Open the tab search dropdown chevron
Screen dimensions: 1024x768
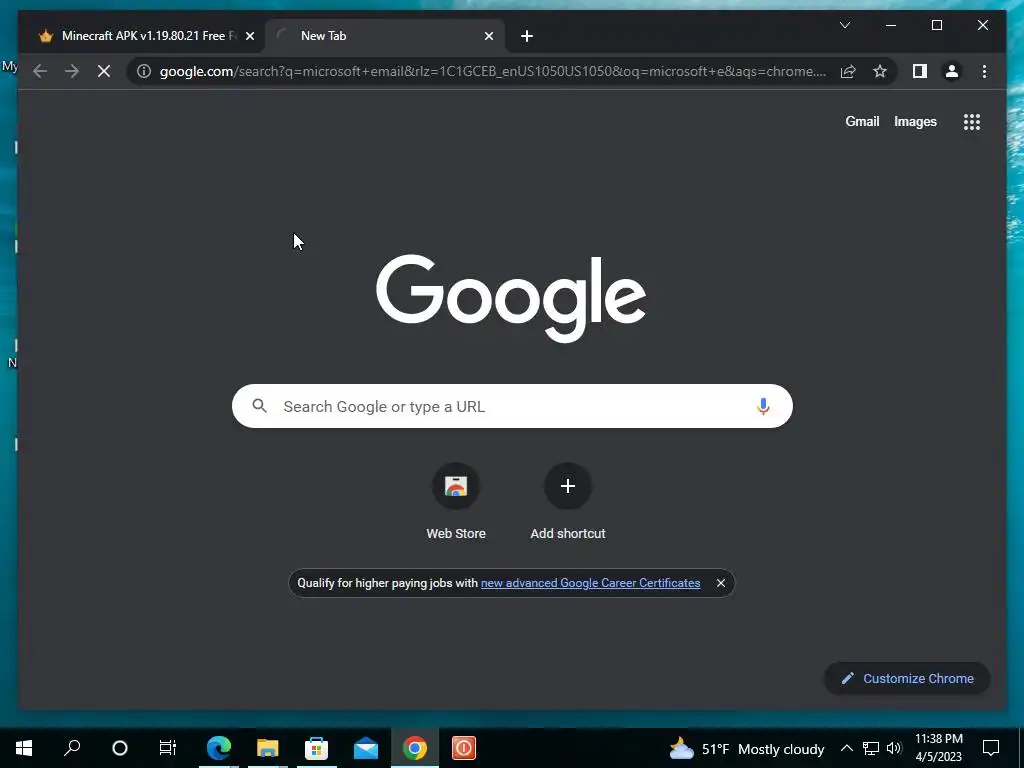tap(844, 25)
